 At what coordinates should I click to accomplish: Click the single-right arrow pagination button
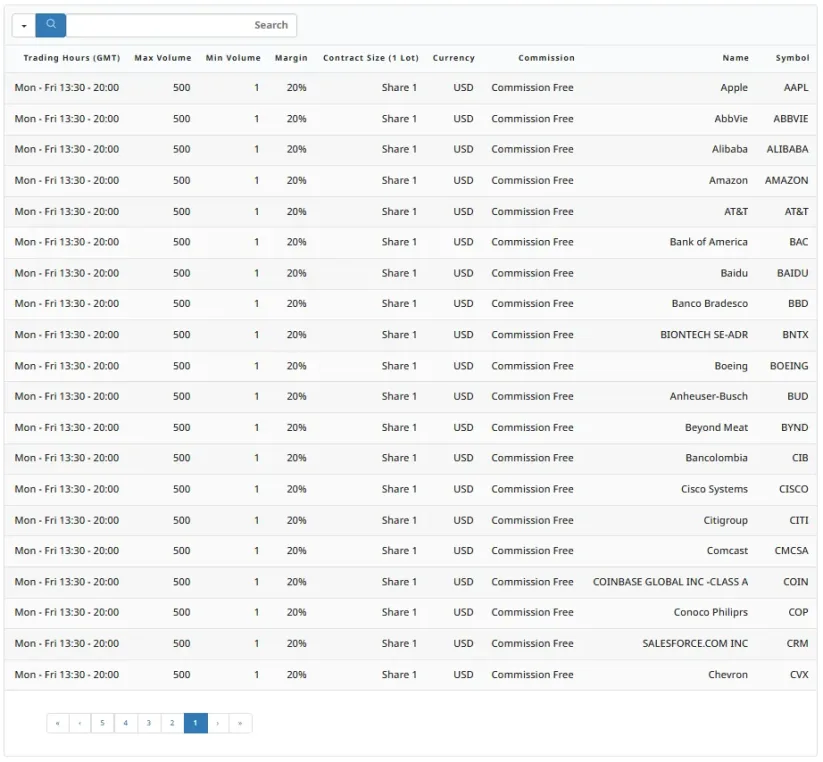tap(218, 723)
